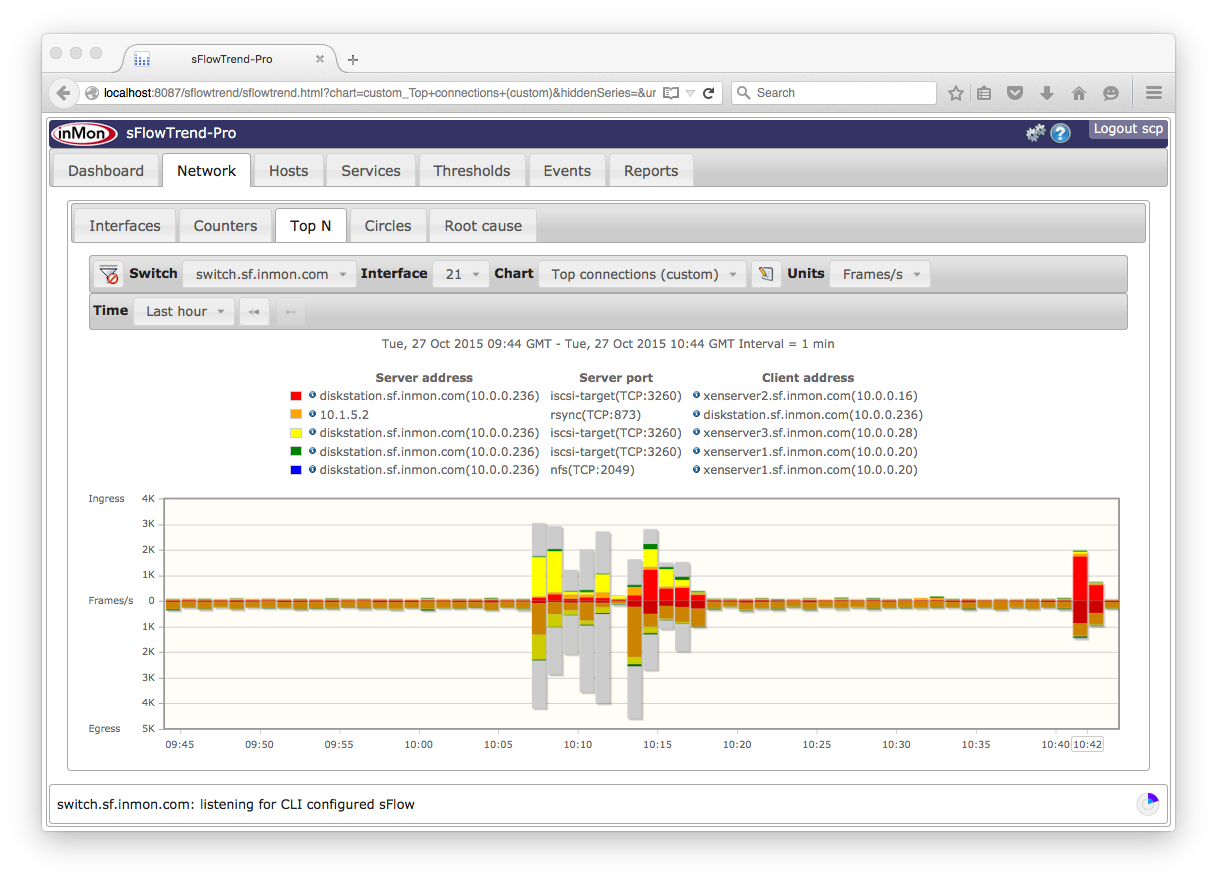Click the browser Search field
Image resolution: width=1217 pixels, height=881 pixels.
click(x=834, y=93)
